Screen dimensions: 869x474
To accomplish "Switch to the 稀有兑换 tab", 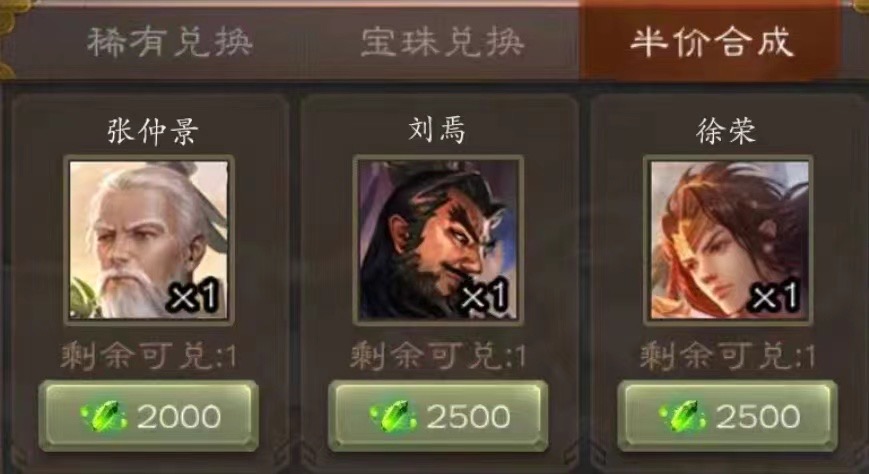I will pyautogui.click(x=170, y=42).
